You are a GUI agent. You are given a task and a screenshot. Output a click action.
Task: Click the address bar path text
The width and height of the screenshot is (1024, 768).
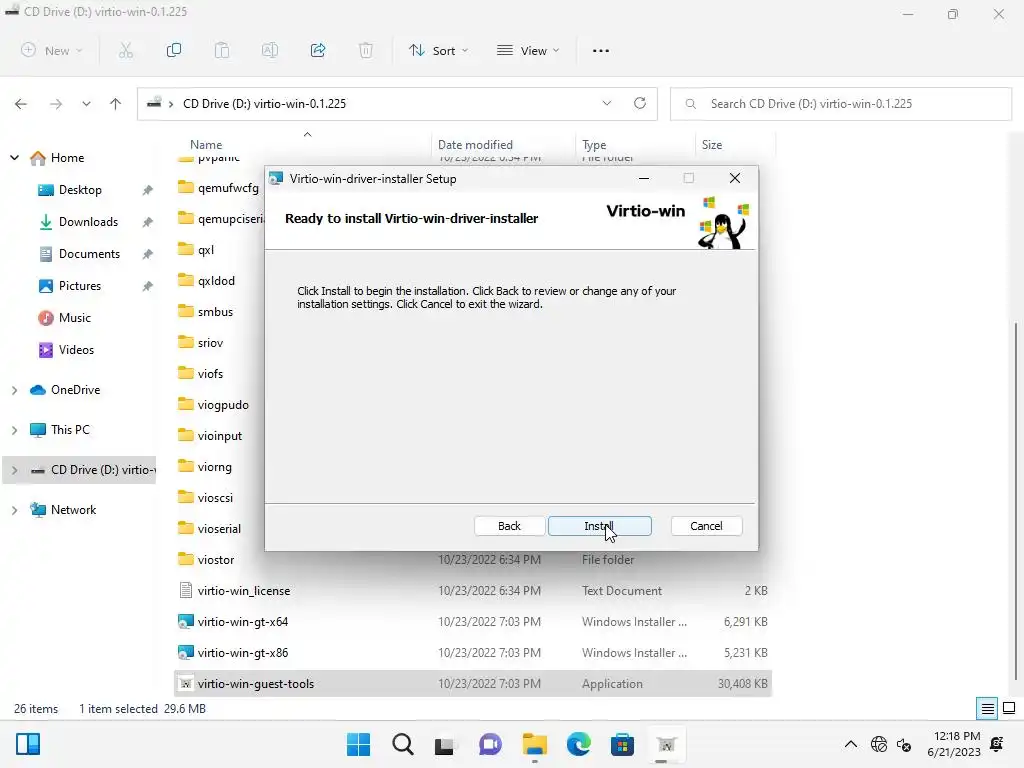click(264, 104)
